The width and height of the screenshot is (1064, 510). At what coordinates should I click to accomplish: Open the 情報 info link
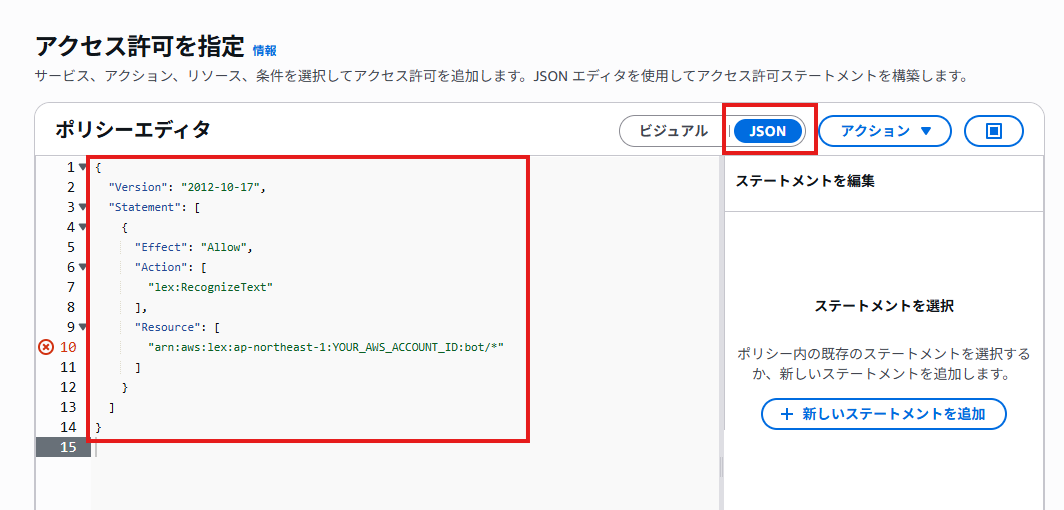pos(264,51)
